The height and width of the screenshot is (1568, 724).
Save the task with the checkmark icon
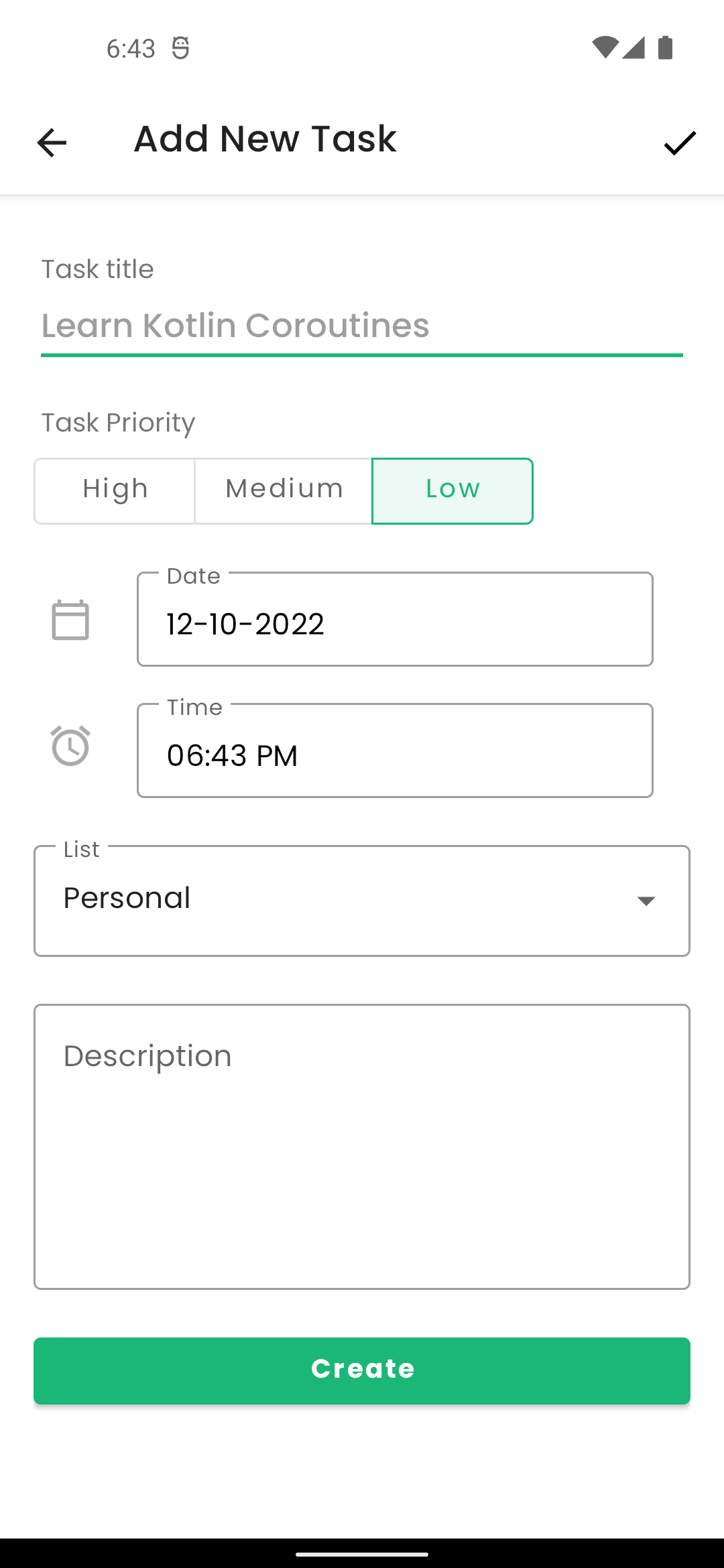tap(679, 142)
